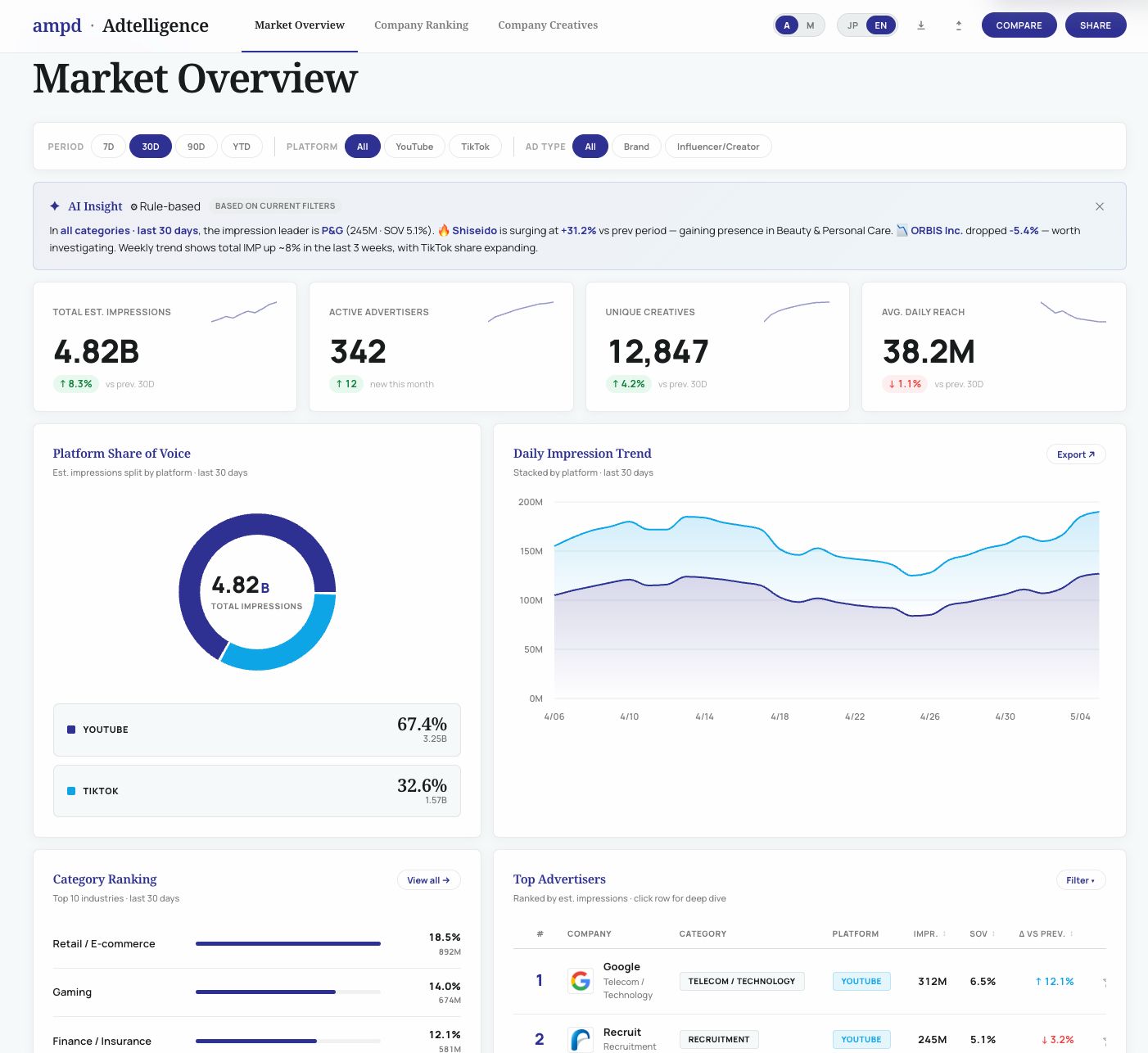Filter platform by TikTok
Screen dimensions: 1148x1053
coord(475,147)
